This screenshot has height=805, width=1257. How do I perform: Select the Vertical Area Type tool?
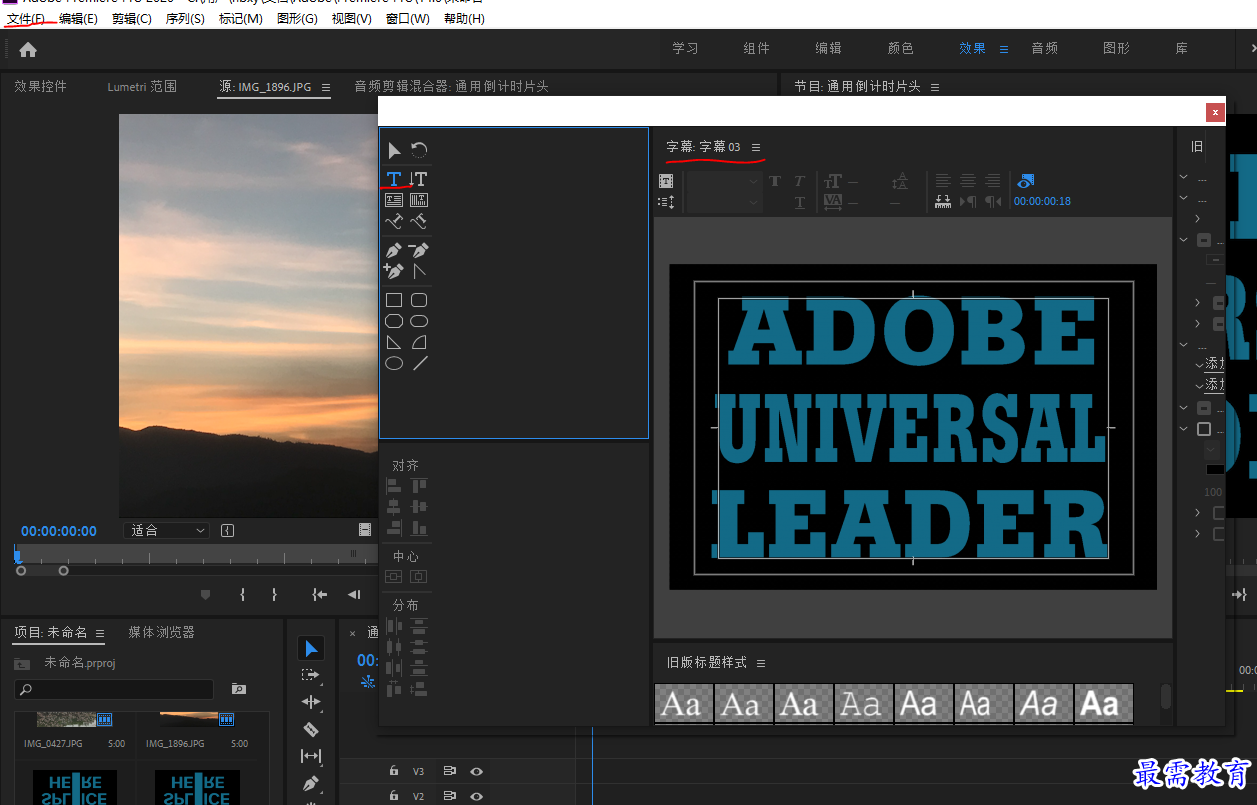pyautogui.click(x=419, y=200)
